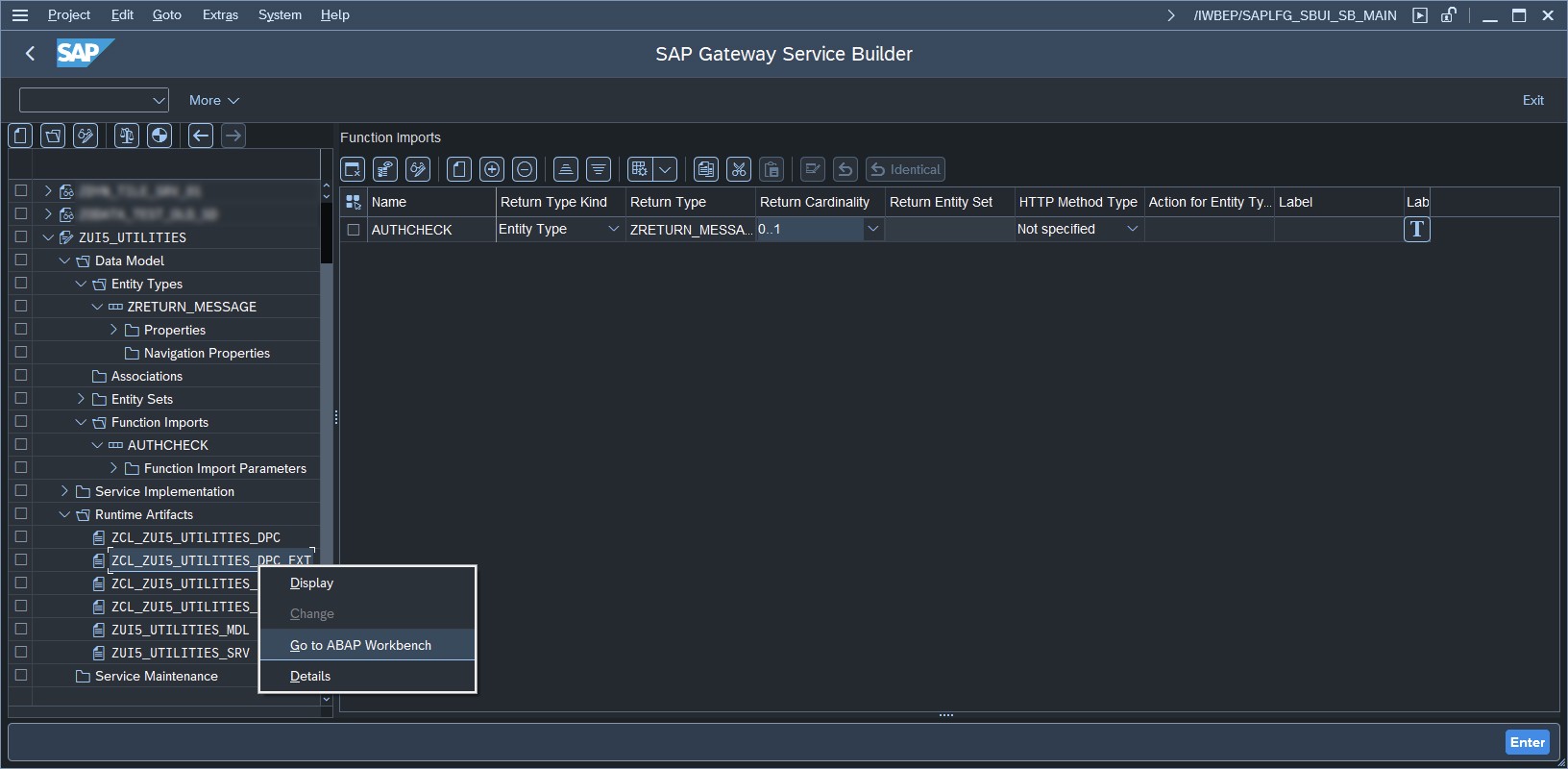This screenshot has height=769, width=1568.
Task: Click the Exit button
Action: pos(1532,100)
